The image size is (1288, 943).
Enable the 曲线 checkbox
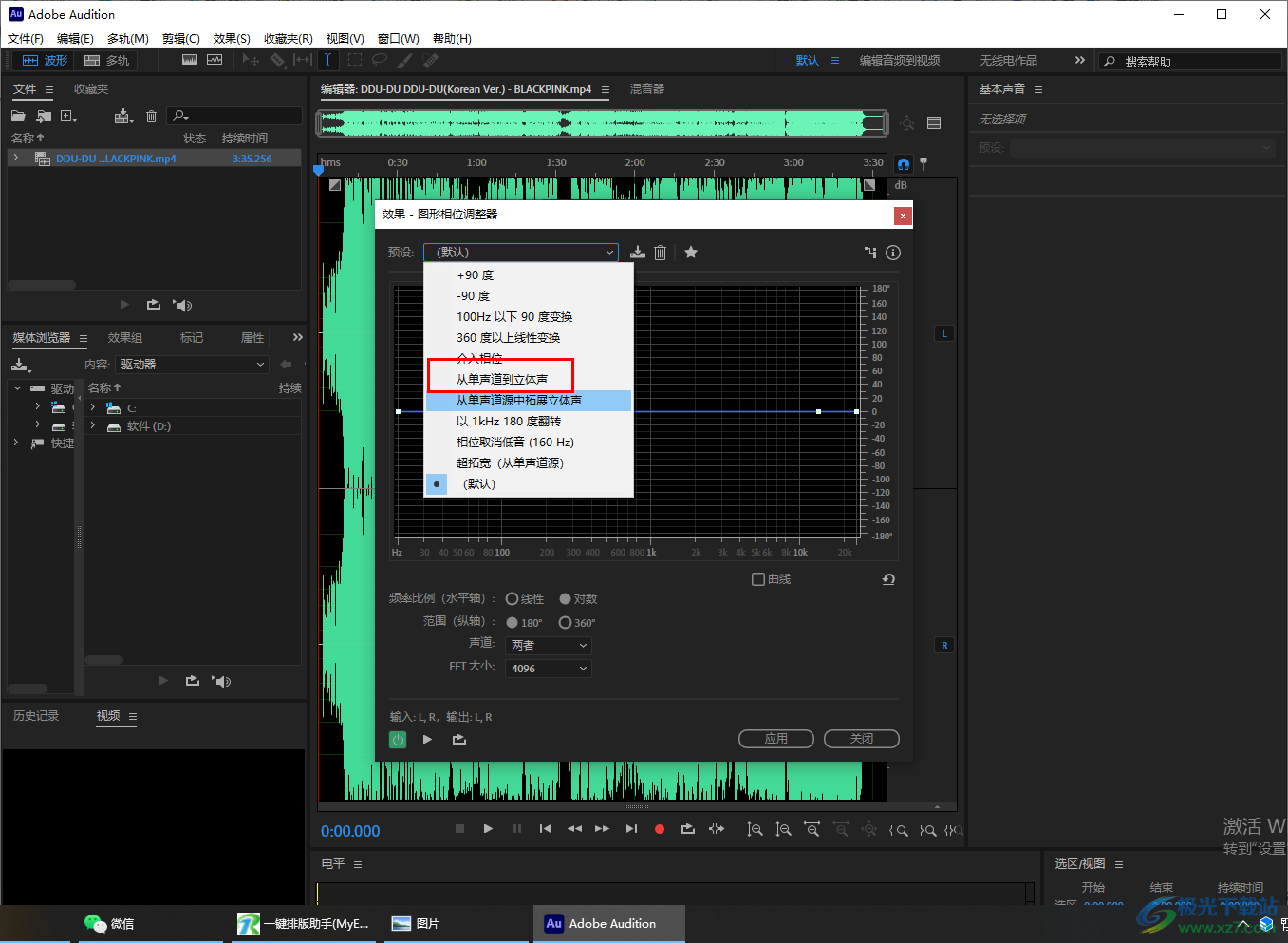pos(758,579)
